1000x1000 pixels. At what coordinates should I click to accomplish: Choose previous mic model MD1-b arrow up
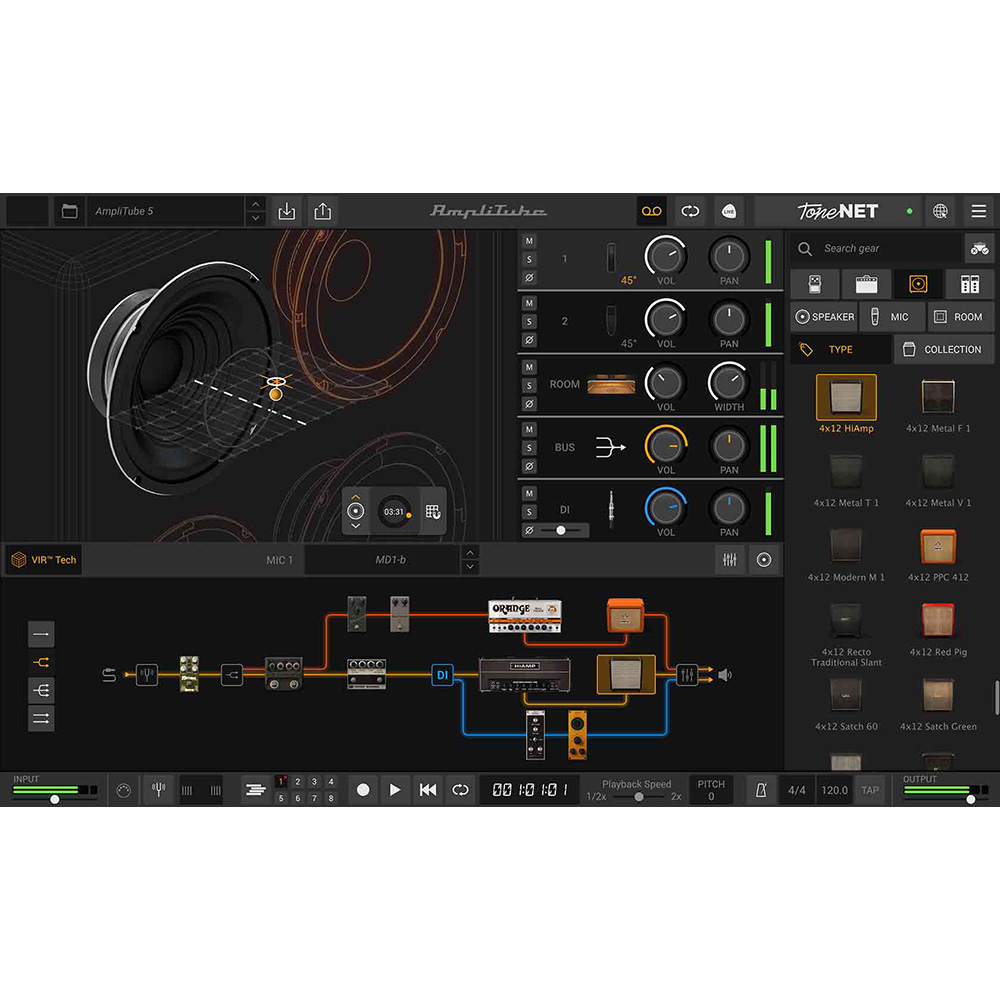[x=470, y=553]
